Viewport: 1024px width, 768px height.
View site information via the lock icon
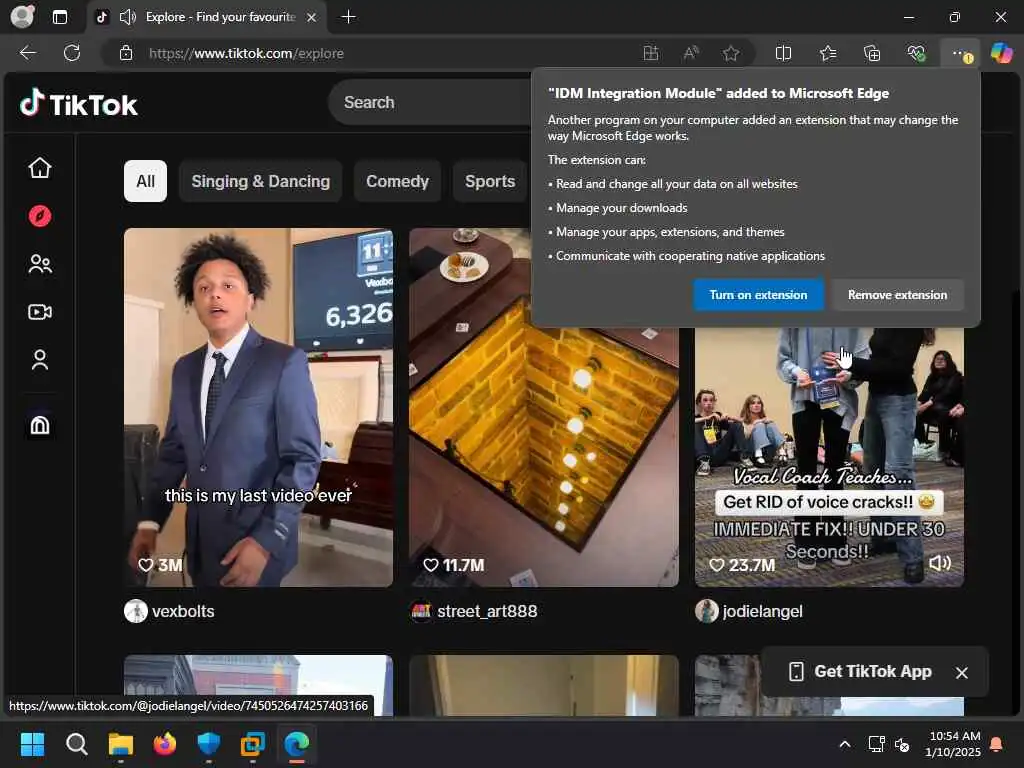pyautogui.click(x=126, y=54)
